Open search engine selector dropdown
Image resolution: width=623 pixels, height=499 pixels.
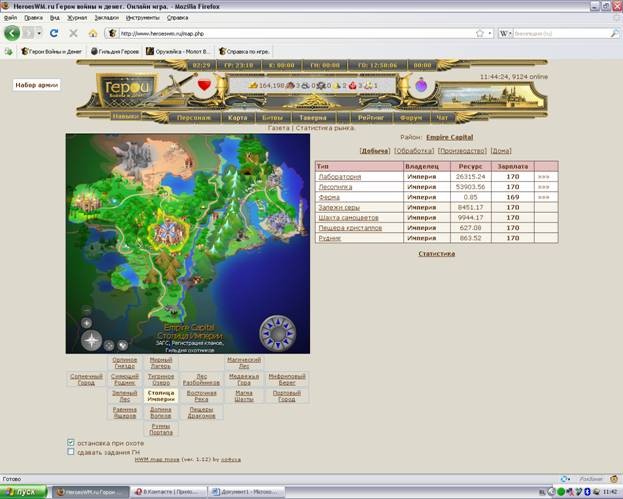tap(505, 33)
